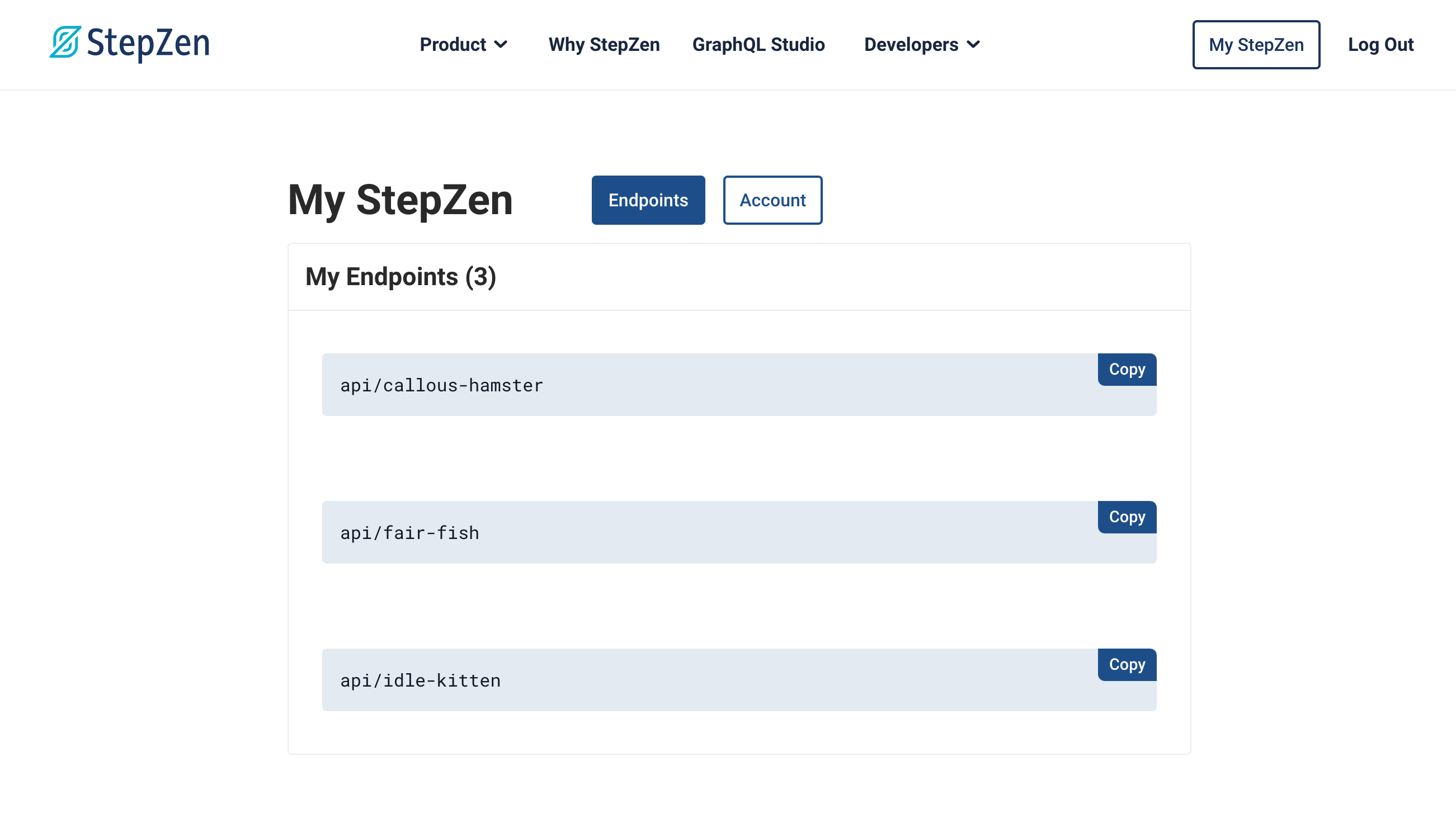Copy the api/callous-hamster endpoint
The image size is (1456, 818).
pyautogui.click(x=1127, y=369)
